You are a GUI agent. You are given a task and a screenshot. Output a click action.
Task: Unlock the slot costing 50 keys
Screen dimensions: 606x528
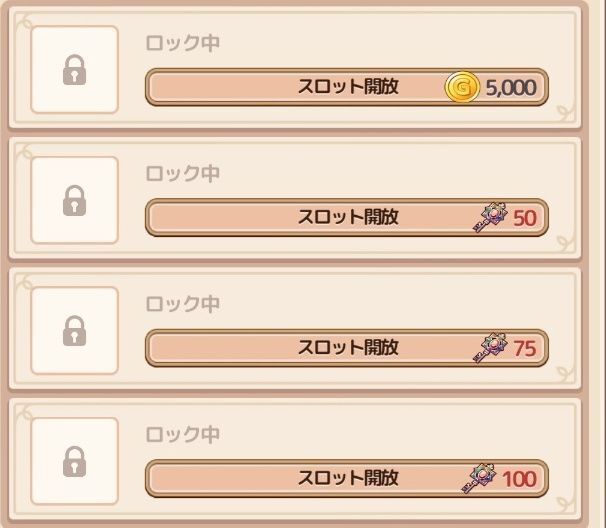point(347,217)
